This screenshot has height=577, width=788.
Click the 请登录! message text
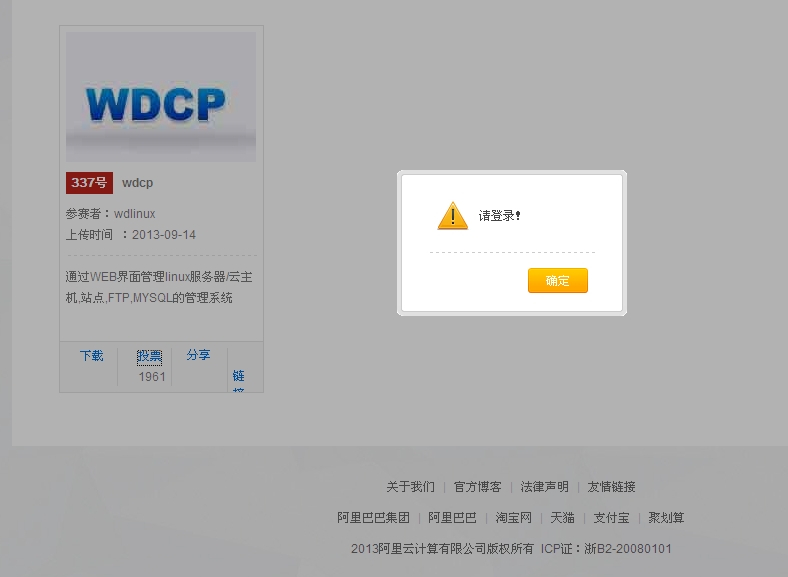point(499,216)
